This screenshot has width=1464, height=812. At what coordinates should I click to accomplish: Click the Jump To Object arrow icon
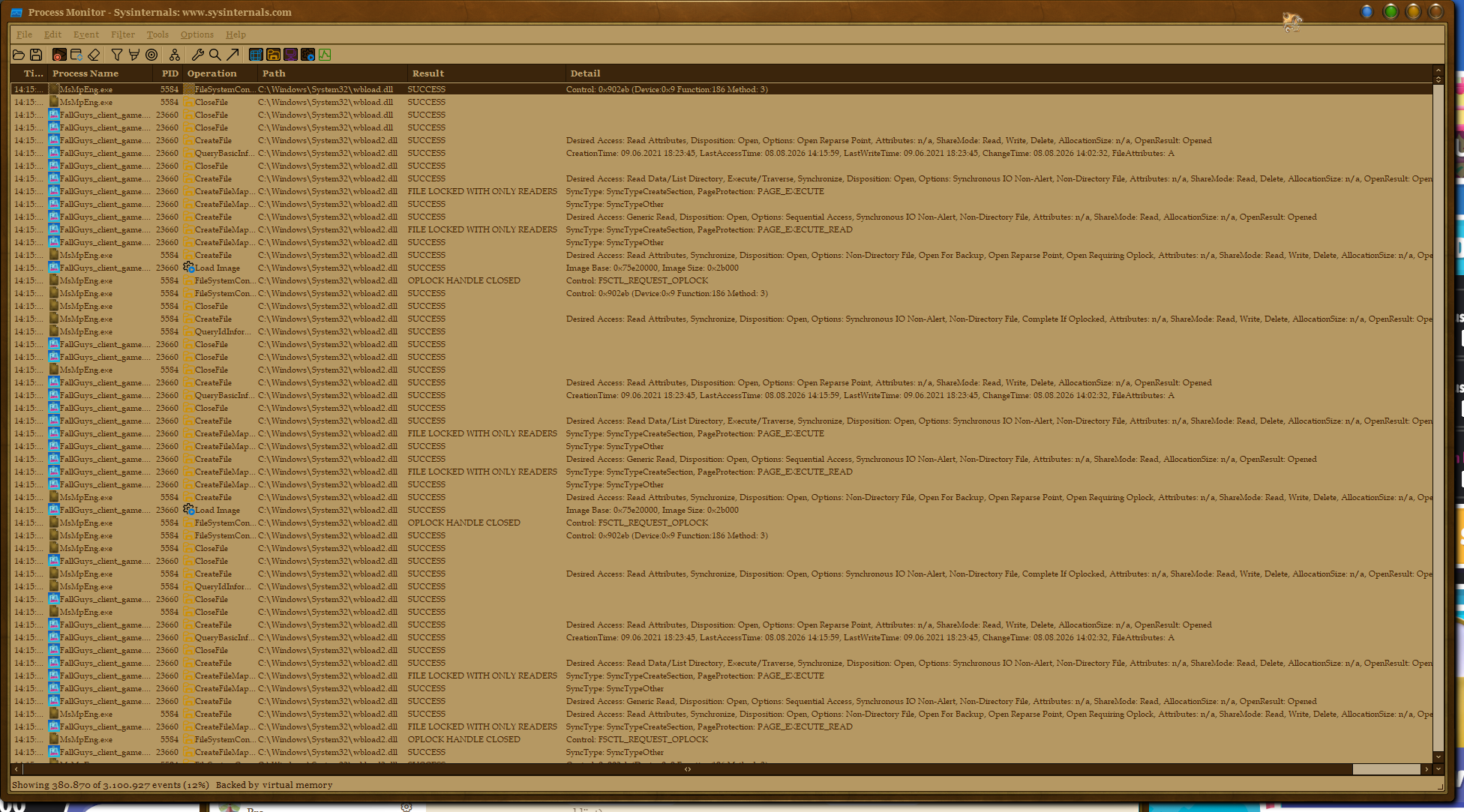tap(232, 55)
